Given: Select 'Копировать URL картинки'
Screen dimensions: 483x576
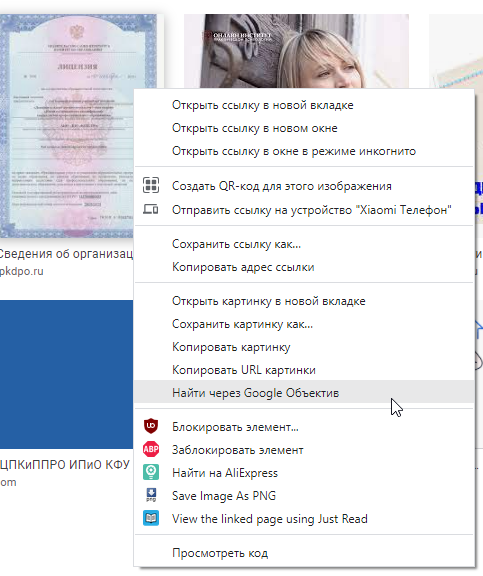Looking at the screenshot, I should [305, 370].
